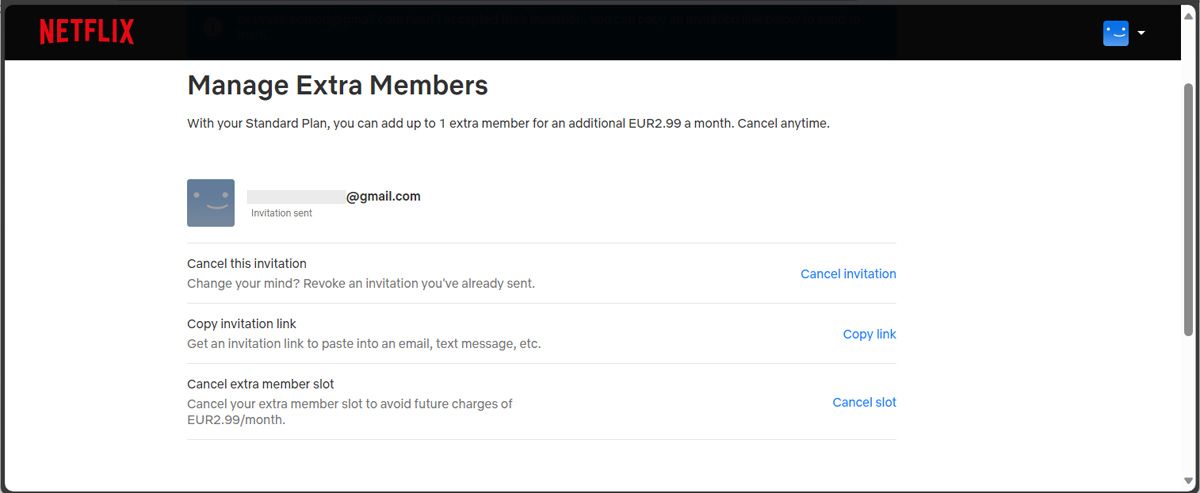The height and width of the screenshot is (493, 1200).
Task: Click the 'Get an invitation link' description
Action: coord(364,344)
